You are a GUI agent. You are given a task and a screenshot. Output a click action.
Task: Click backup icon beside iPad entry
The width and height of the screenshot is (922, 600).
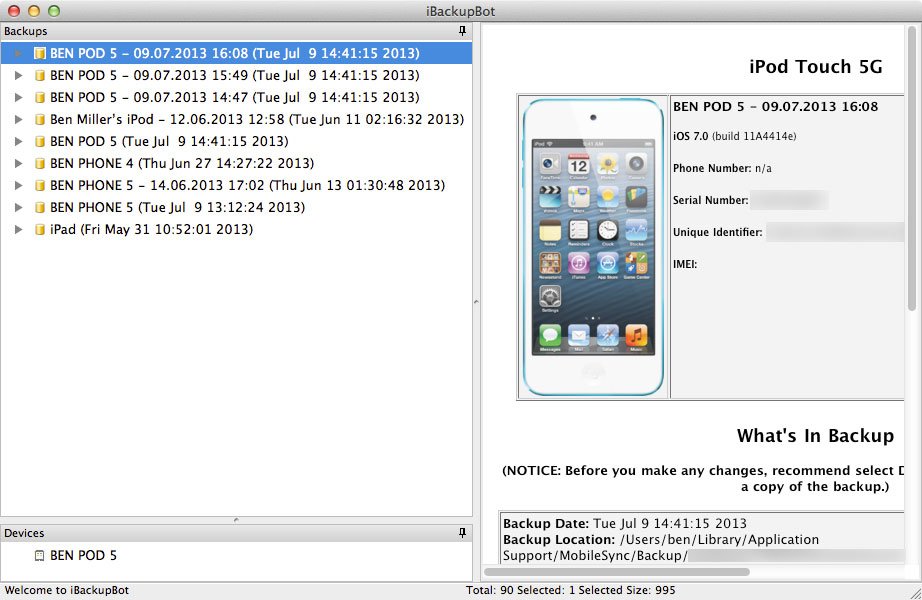pyautogui.click(x=39, y=229)
